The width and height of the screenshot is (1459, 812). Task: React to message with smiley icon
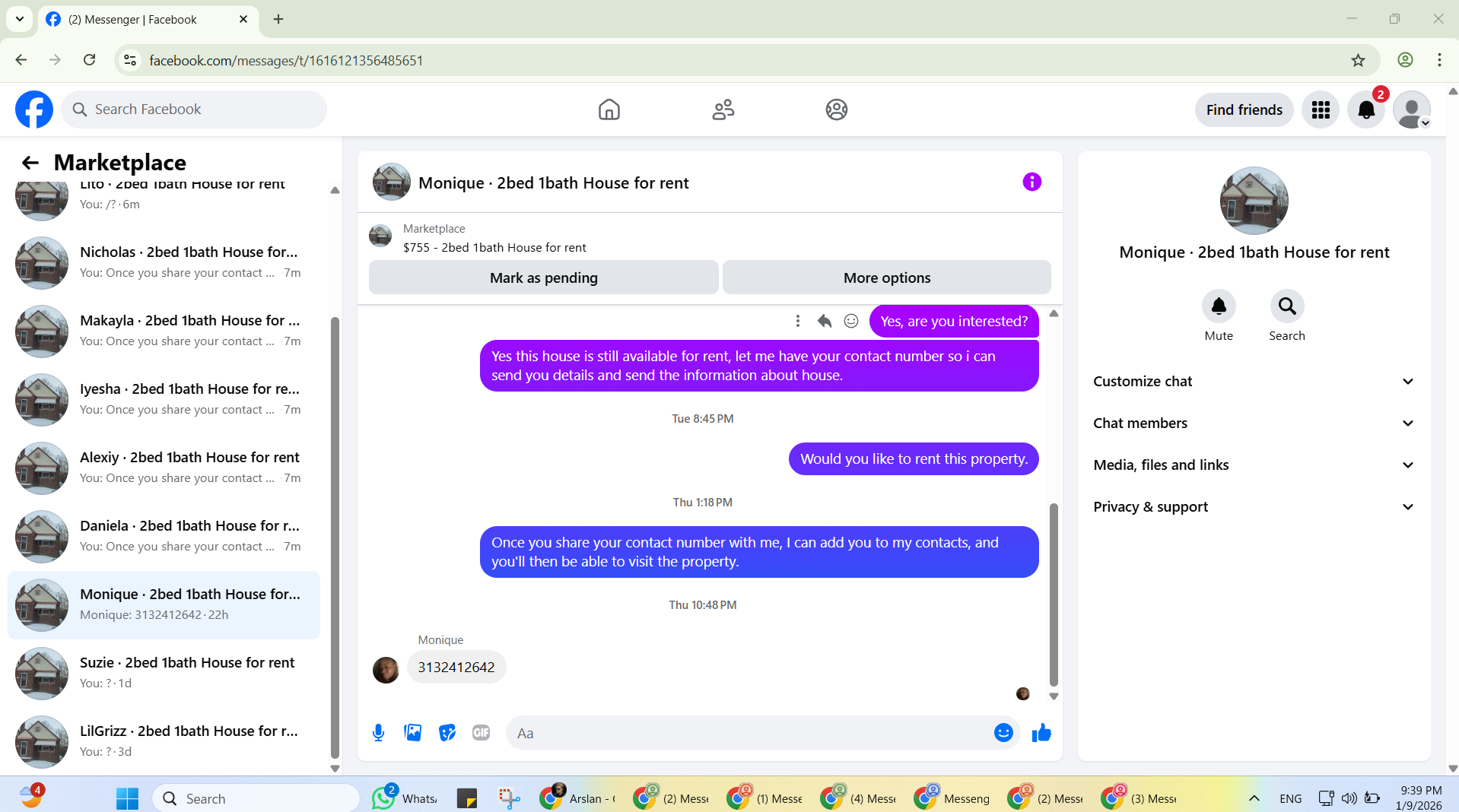point(851,321)
